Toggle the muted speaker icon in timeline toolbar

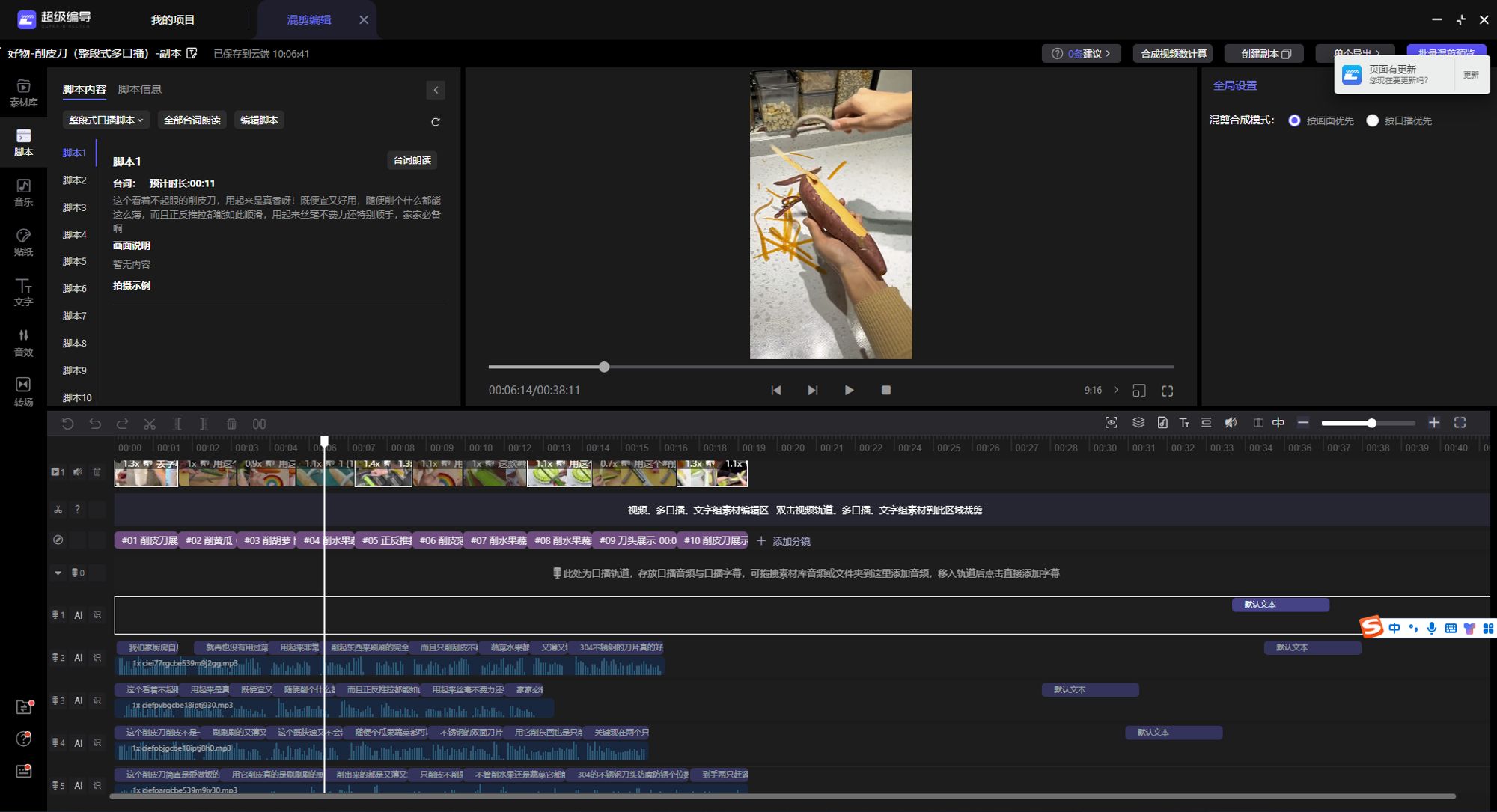click(1231, 423)
